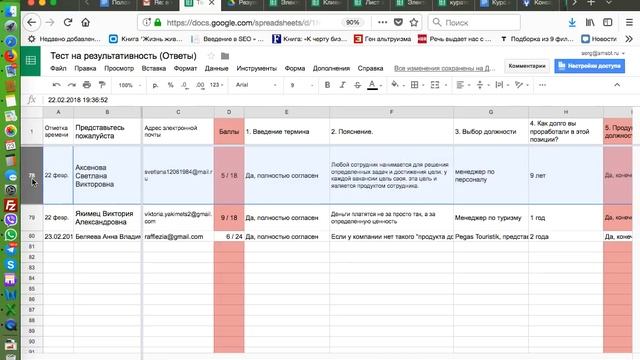Open the browser library icon
The width and height of the screenshot is (640, 360).
point(590,22)
